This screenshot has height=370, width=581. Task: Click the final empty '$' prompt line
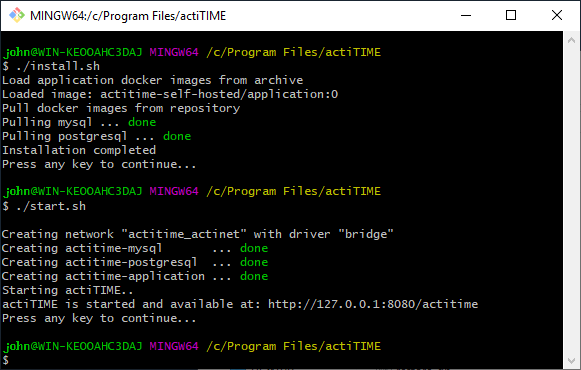(x=6, y=360)
